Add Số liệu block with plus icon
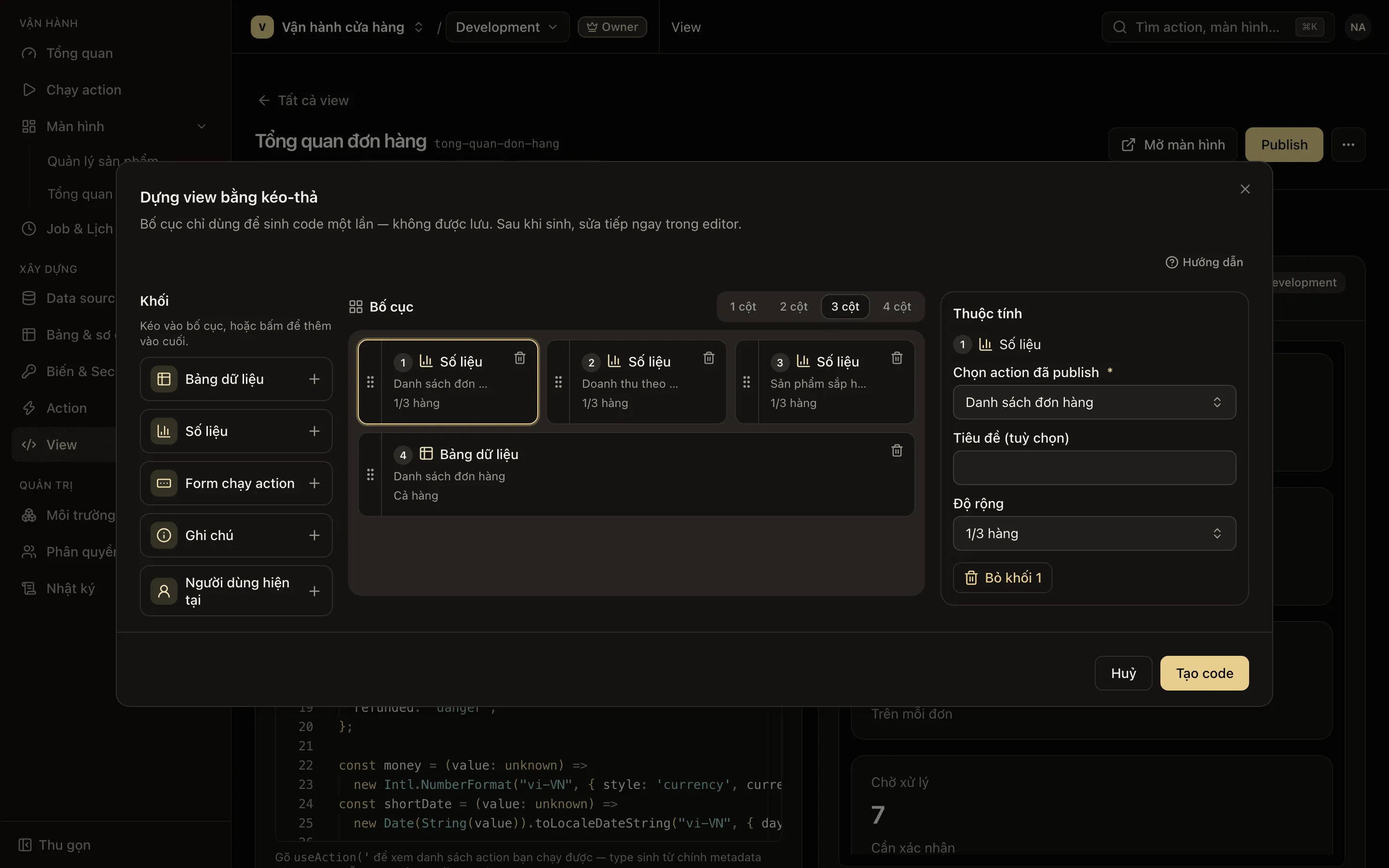This screenshot has width=1389, height=868. click(314, 431)
